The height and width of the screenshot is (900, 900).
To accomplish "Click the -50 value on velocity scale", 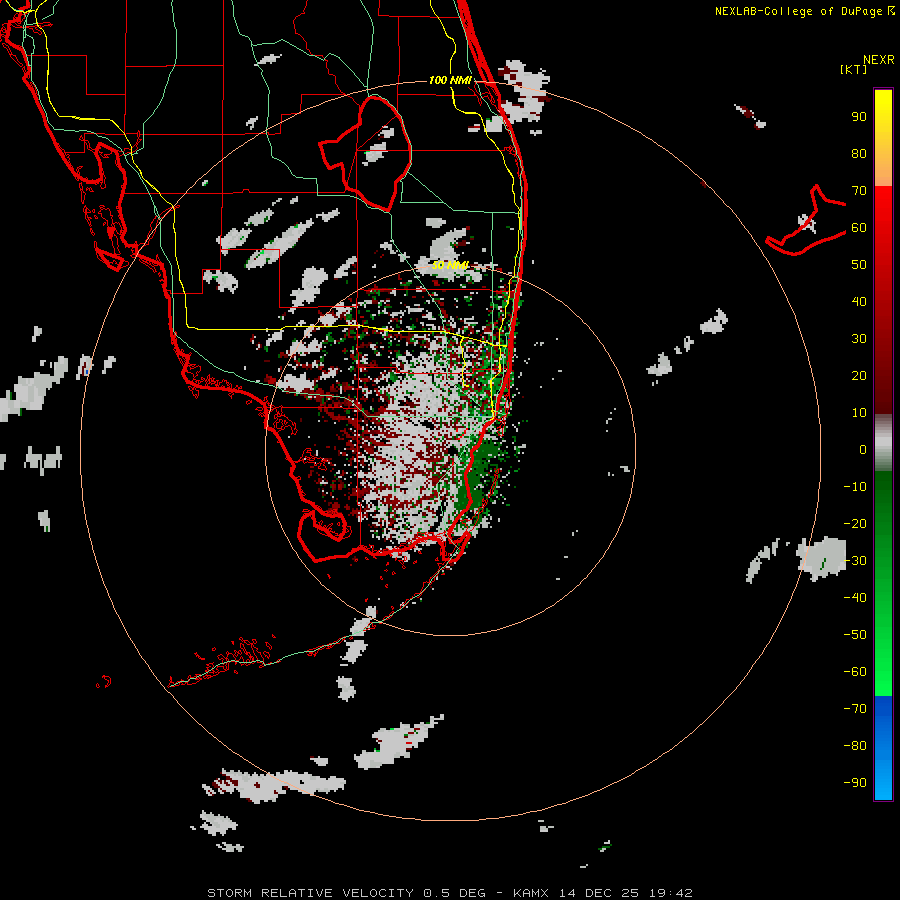I will pos(855,634).
